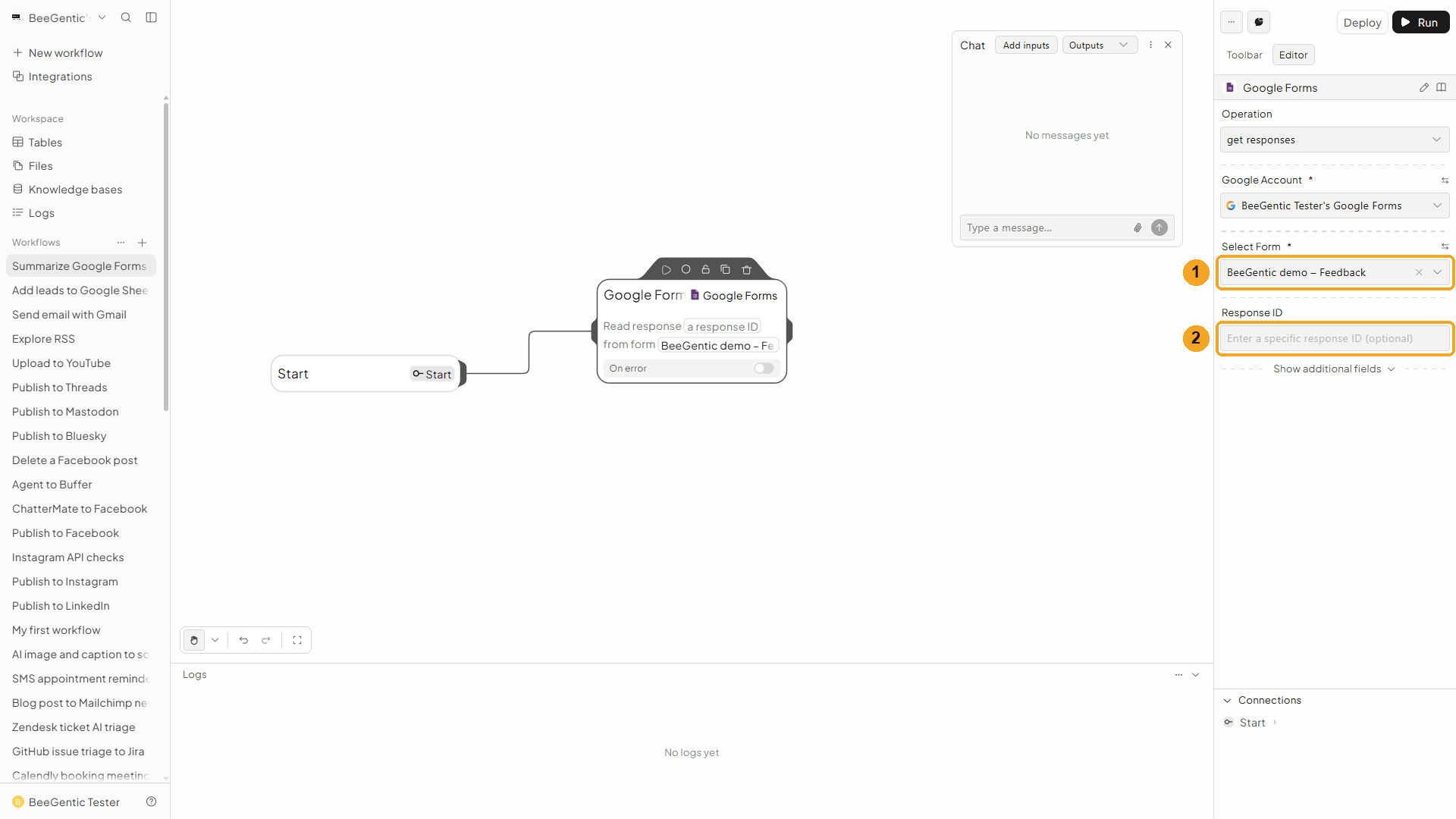Undo the last canvas action
The height and width of the screenshot is (819, 1456).
click(243, 640)
